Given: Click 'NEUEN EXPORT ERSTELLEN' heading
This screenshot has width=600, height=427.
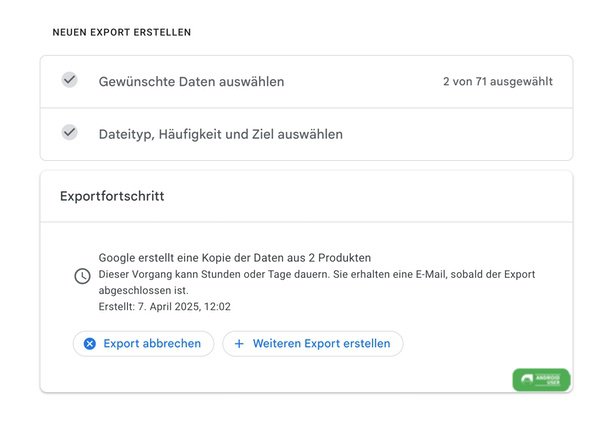Looking at the screenshot, I should click(122, 32).
